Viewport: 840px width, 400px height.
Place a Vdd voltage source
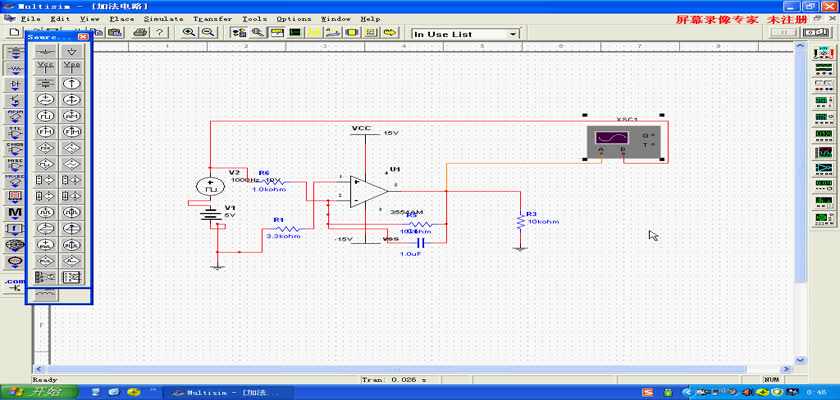pyautogui.click(x=71, y=67)
